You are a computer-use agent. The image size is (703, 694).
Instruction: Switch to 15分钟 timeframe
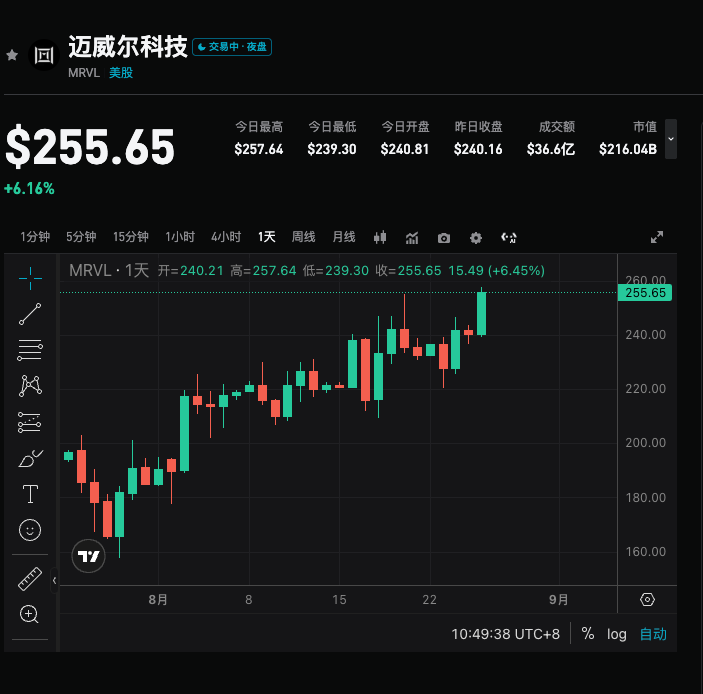pyautogui.click(x=130, y=237)
